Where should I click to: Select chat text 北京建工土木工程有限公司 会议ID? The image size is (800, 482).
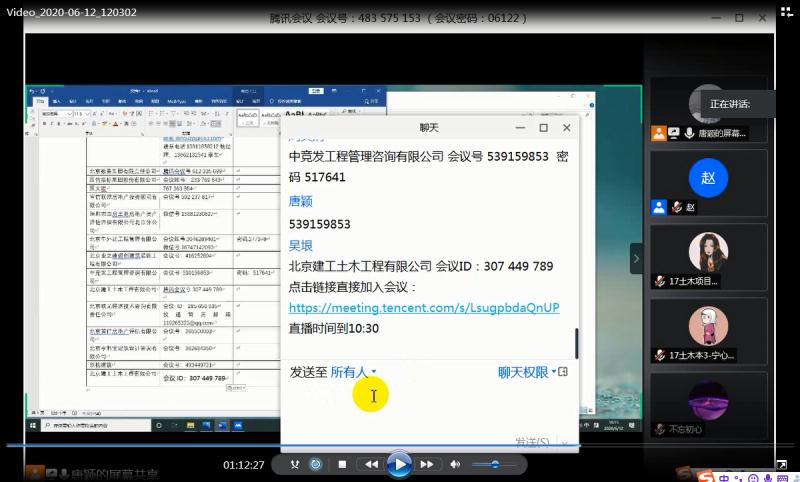coord(421,266)
